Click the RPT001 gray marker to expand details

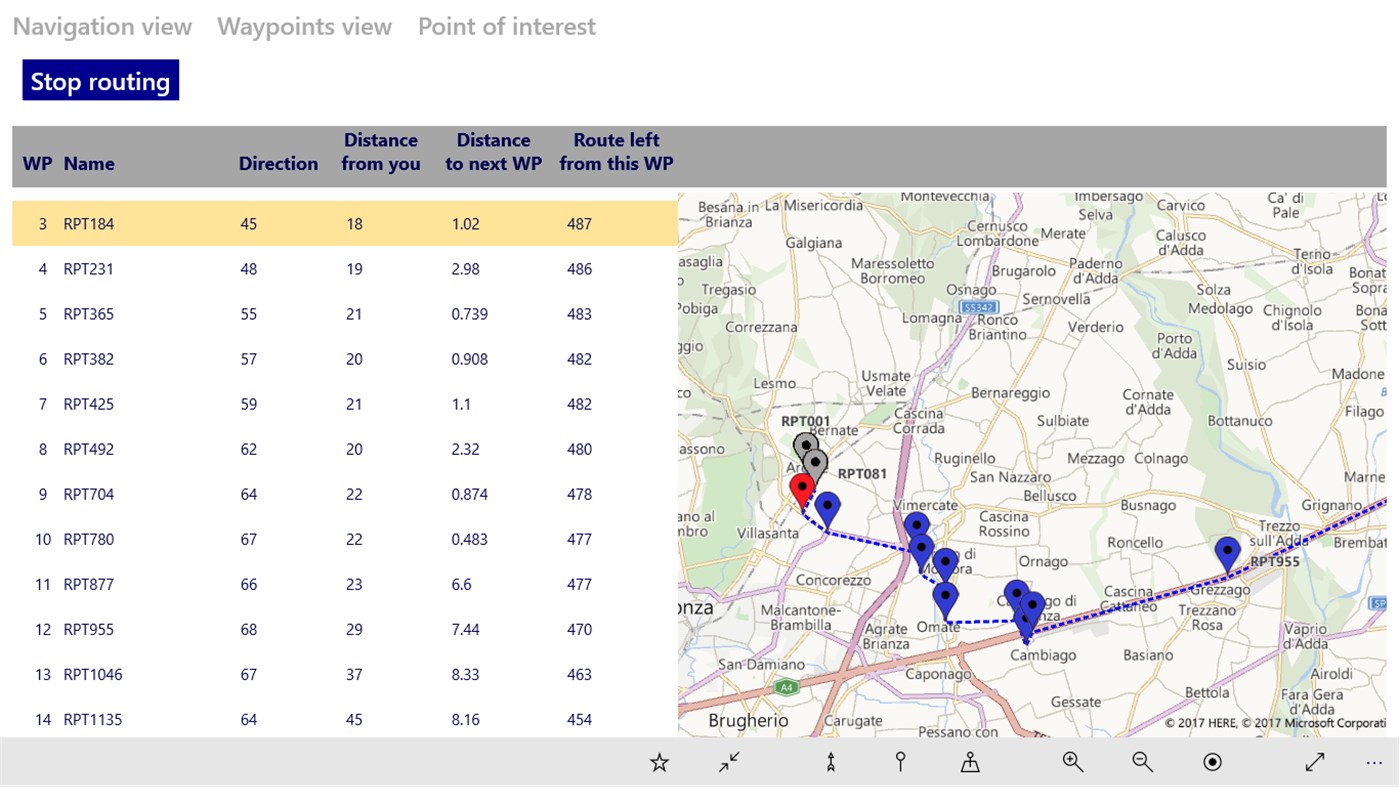pos(803,443)
